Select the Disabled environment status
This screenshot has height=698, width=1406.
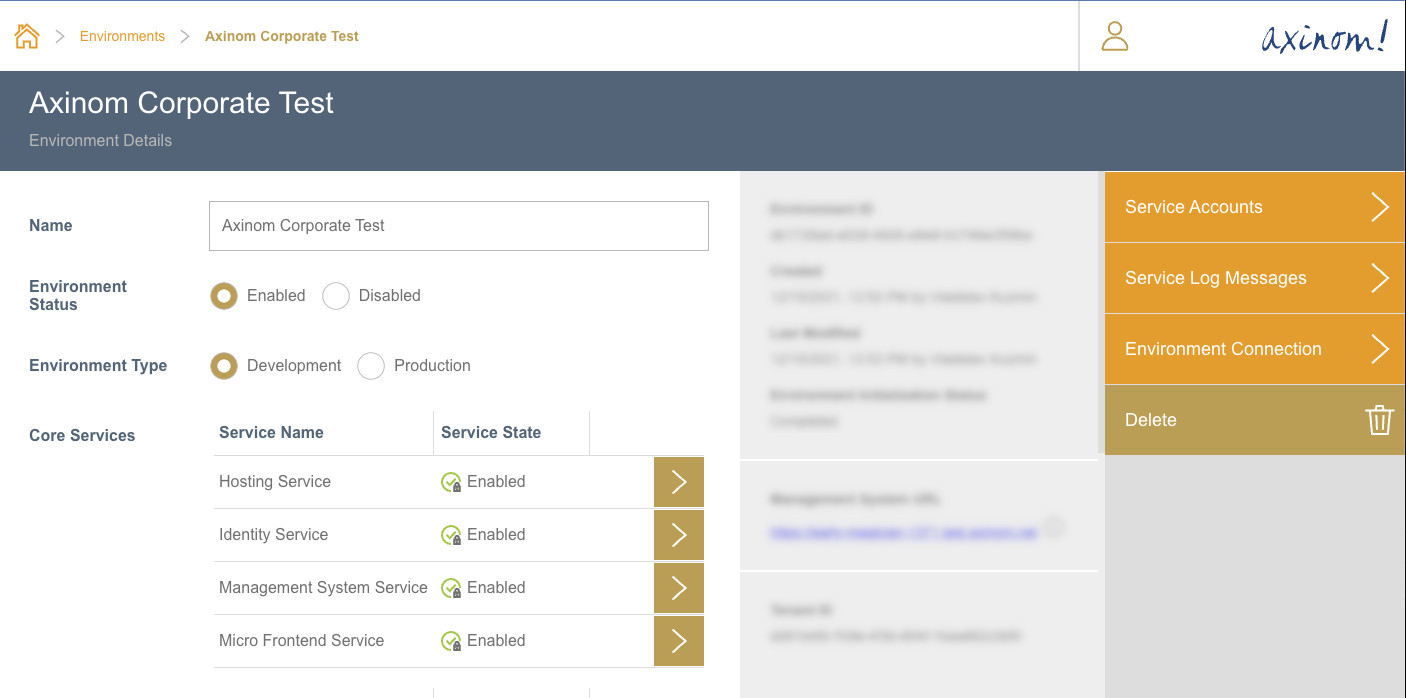coord(336,296)
